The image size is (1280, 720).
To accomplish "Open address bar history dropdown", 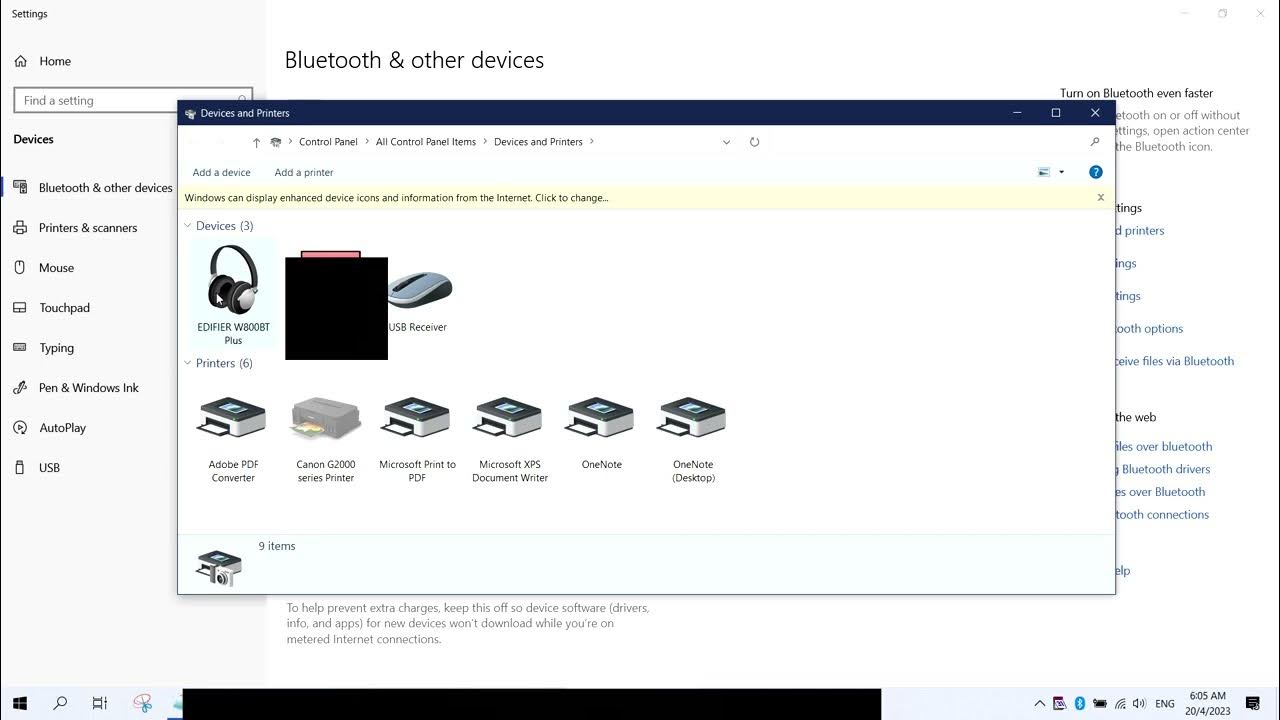I will pos(726,142).
